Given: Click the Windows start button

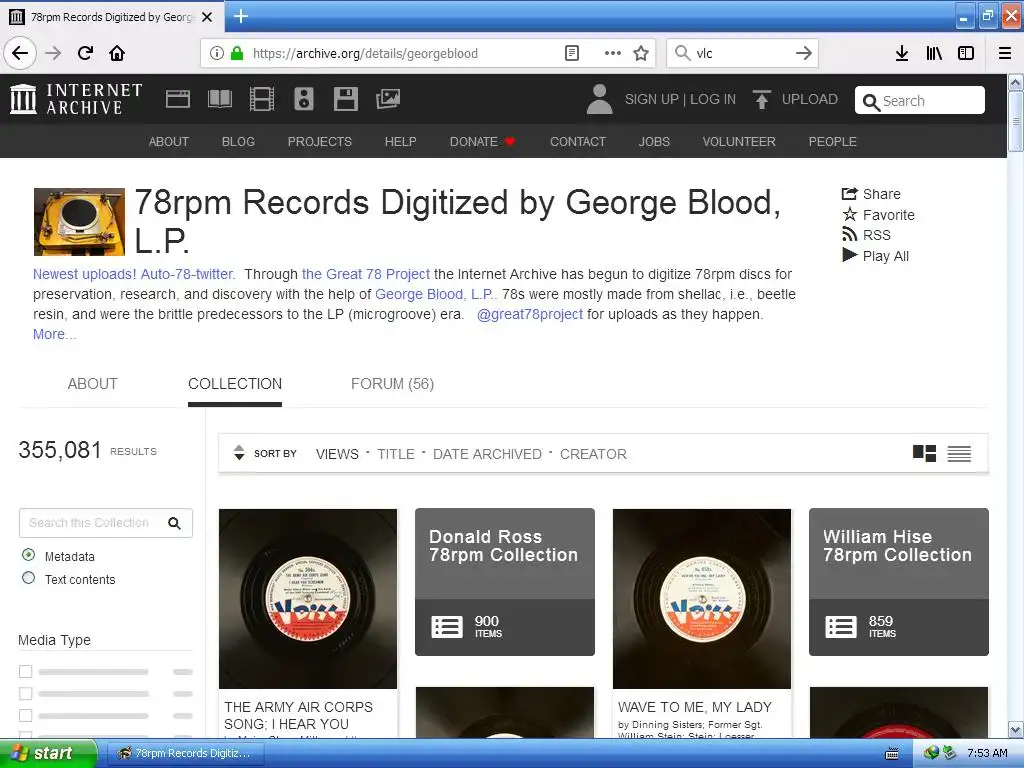Looking at the screenshot, I should pyautogui.click(x=48, y=753).
